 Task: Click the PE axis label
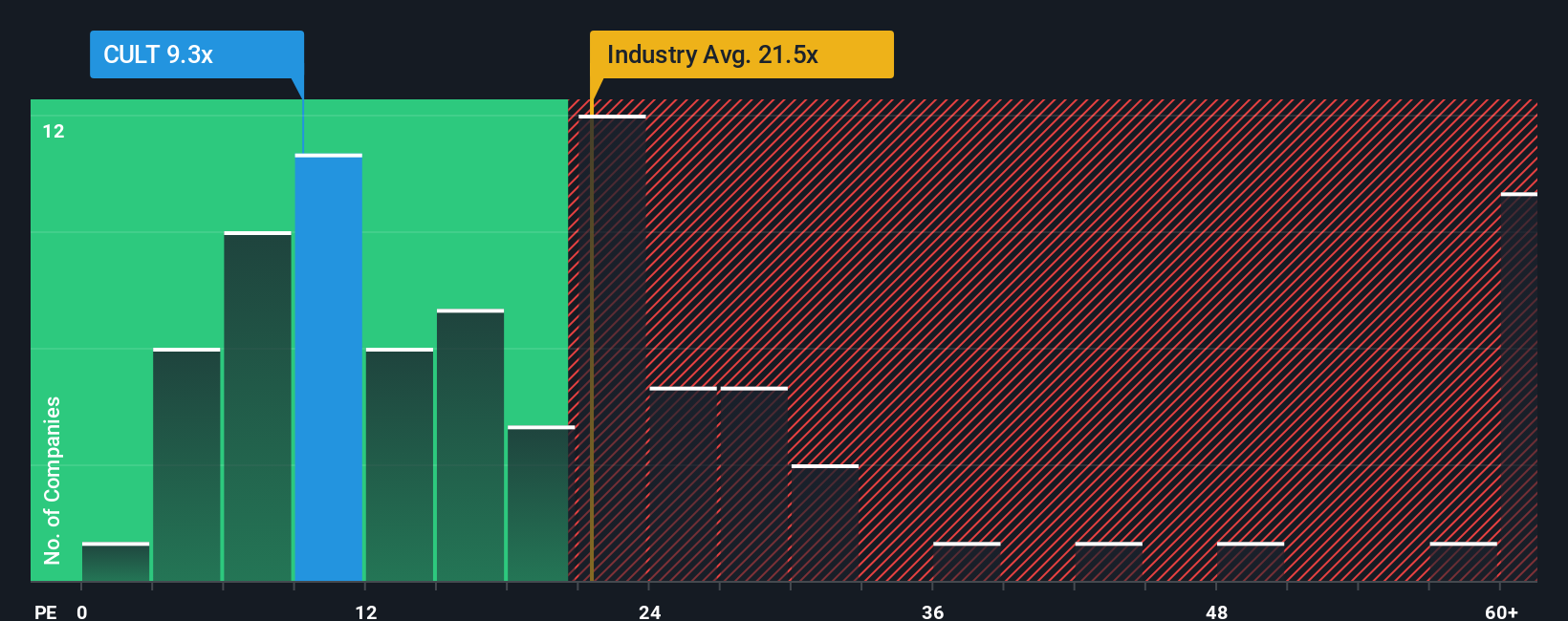coord(45,611)
